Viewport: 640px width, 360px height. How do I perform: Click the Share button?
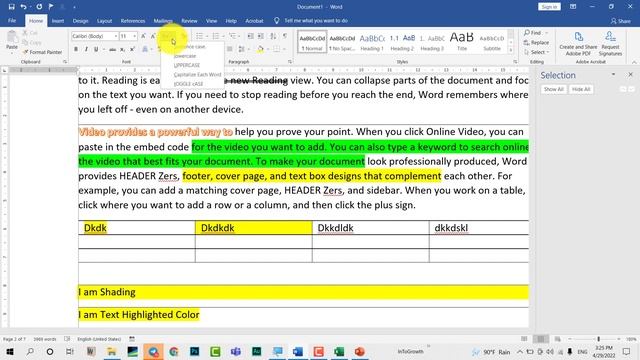coord(621,21)
